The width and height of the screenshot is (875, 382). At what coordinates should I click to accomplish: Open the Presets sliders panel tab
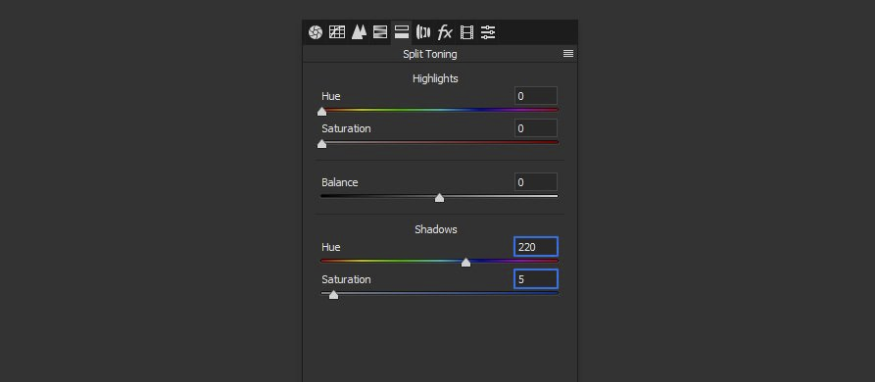(488, 32)
